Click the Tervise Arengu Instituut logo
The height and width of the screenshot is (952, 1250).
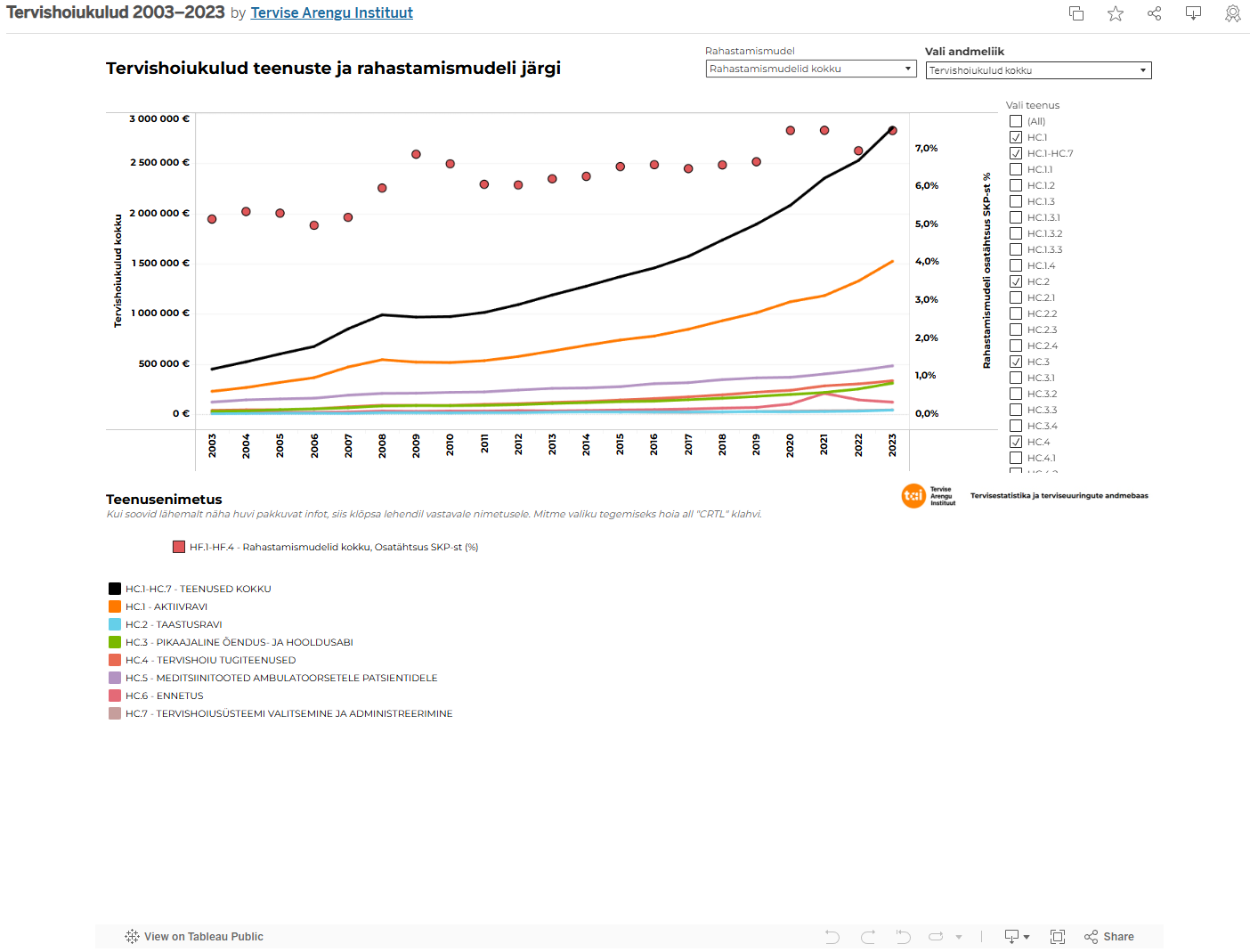click(x=915, y=496)
